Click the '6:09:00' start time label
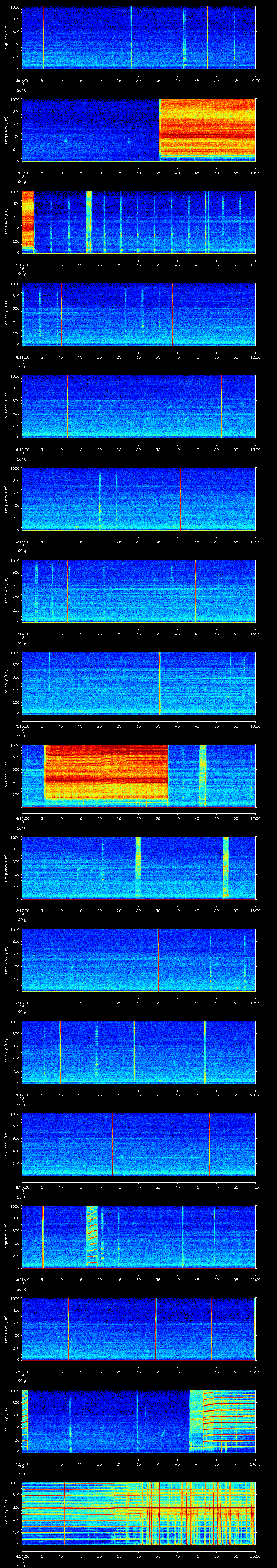The height and width of the screenshot is (1568, 277). point(22,173)
